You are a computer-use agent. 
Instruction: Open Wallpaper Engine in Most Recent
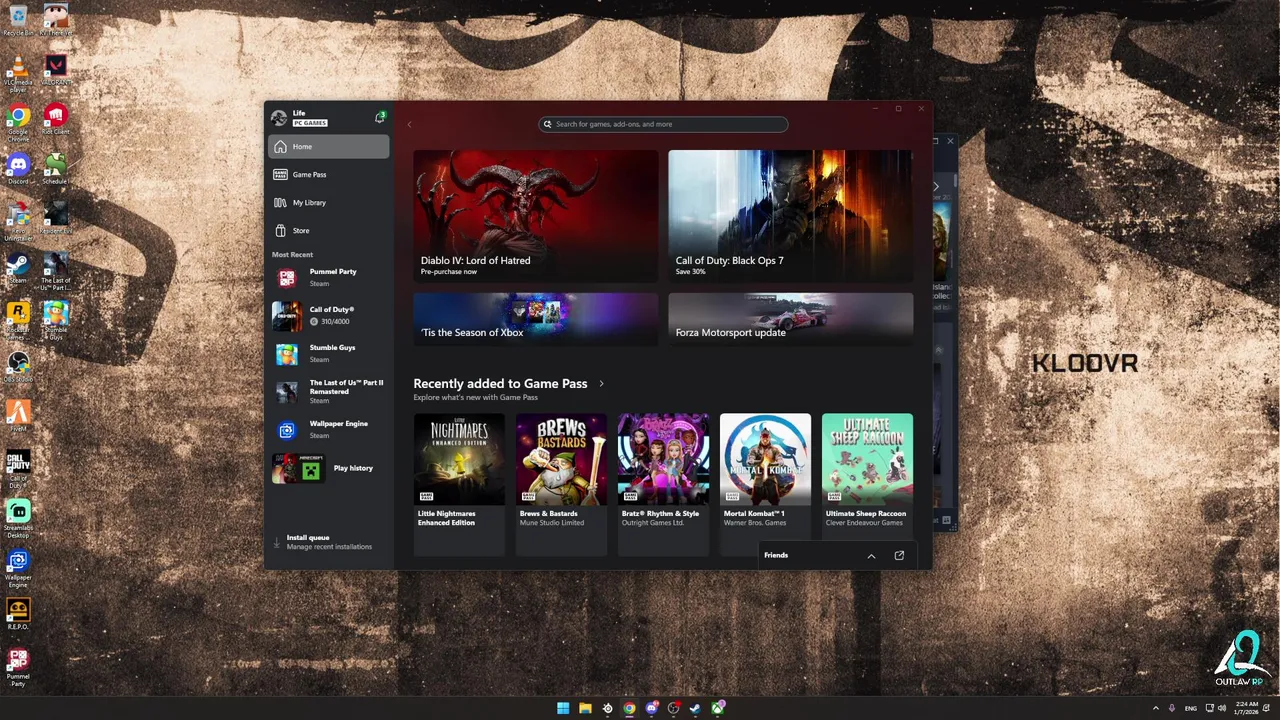(x=329, y=429)
